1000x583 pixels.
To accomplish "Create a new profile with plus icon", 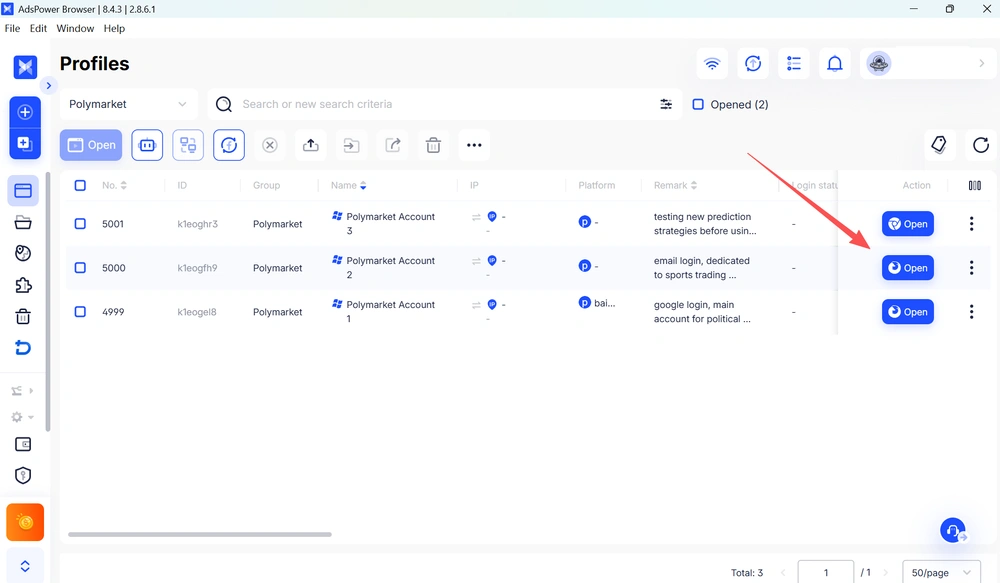I will 25,112.
